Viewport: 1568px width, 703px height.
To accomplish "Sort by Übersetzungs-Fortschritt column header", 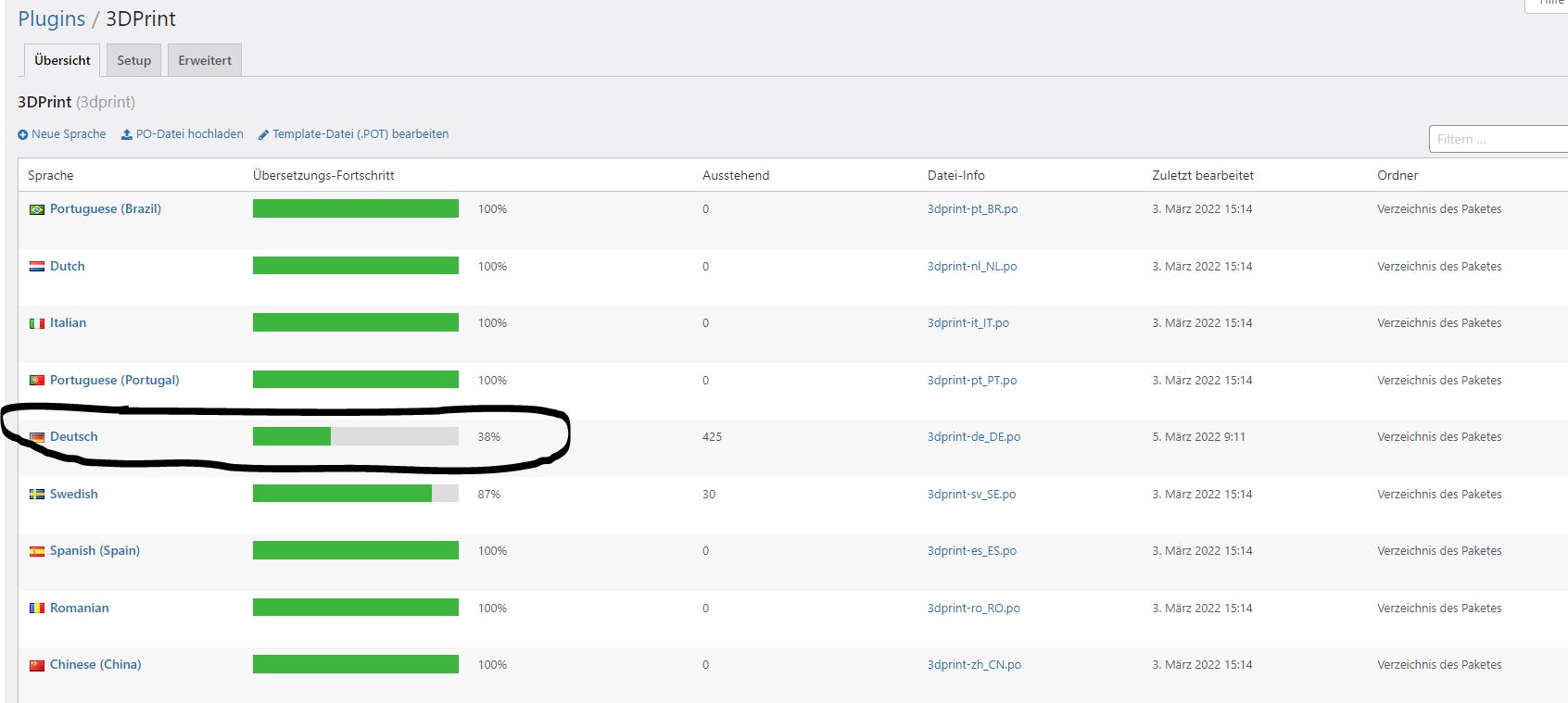I will tap(323, 175).
